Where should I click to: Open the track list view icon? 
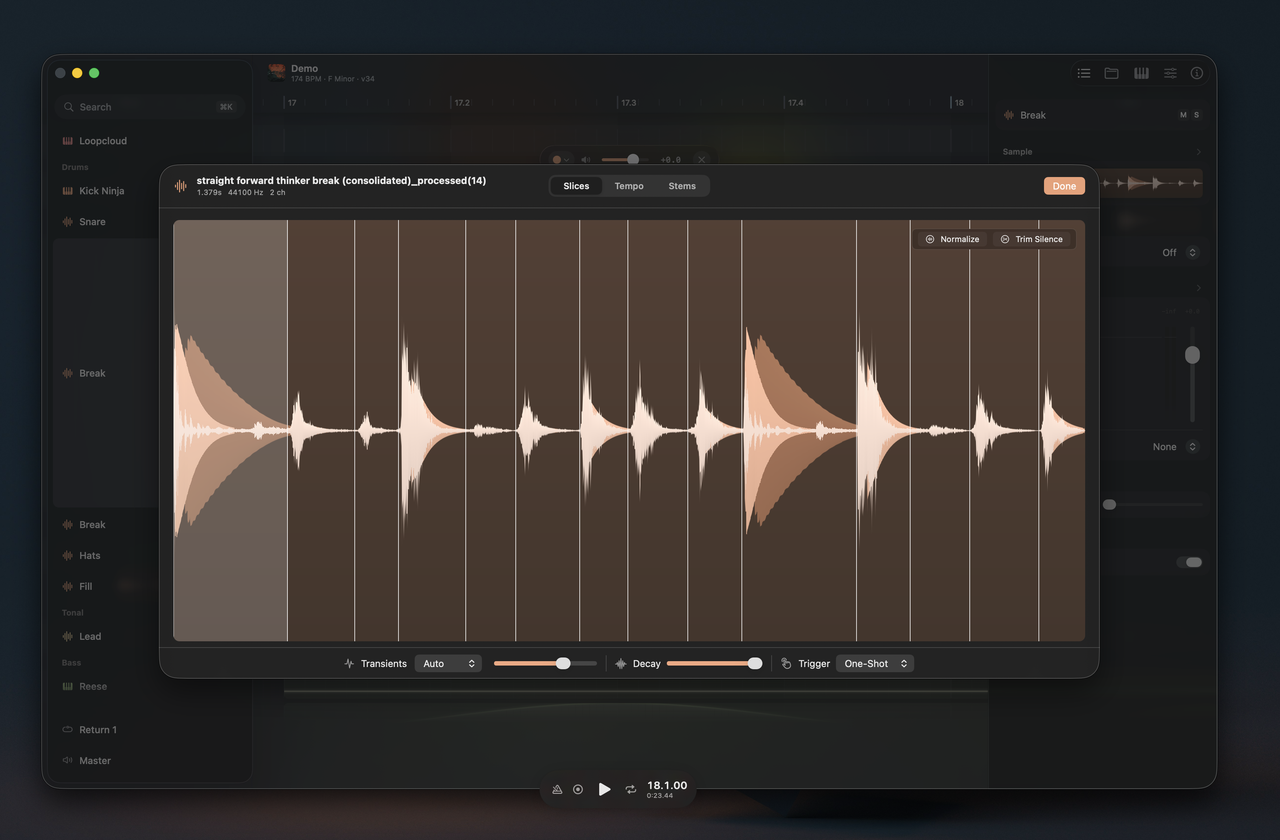(1083, 73)
